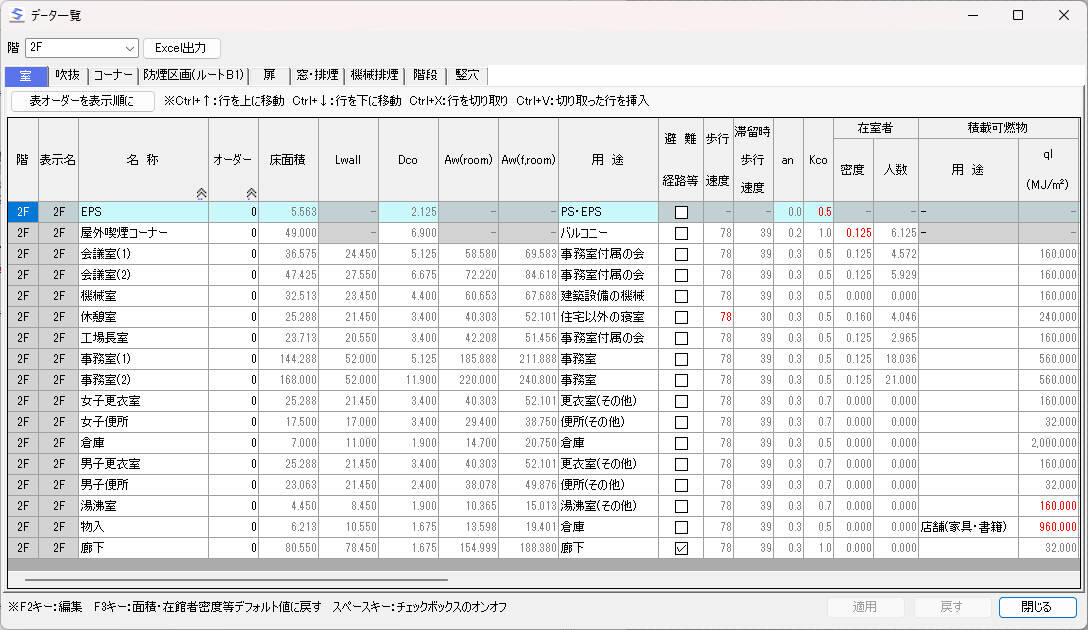Switch to the 扉 tab
This screenshot has height=630, width=1088.
269,75
